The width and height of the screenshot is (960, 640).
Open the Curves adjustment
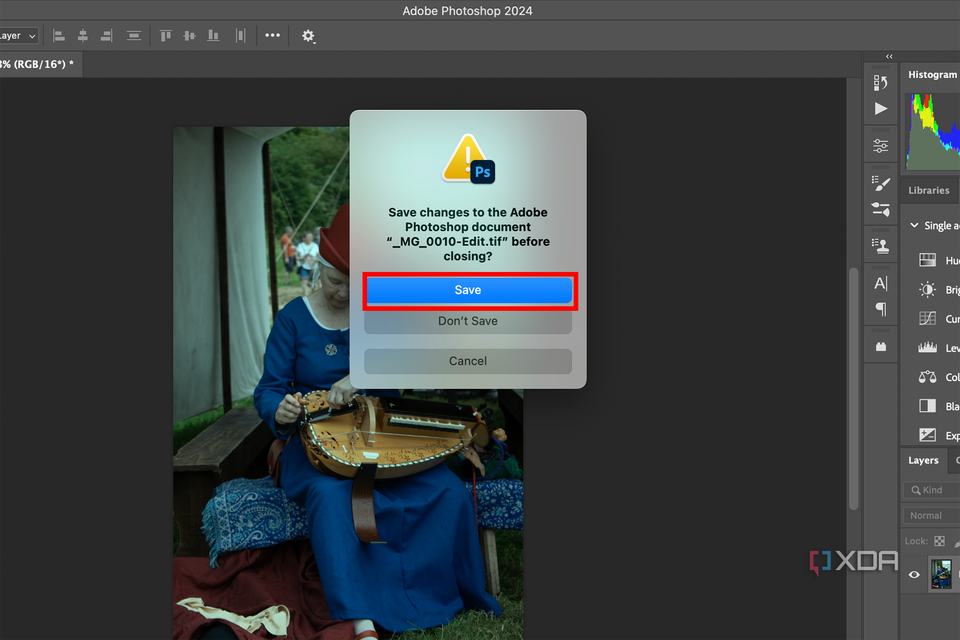click(928, 318)
